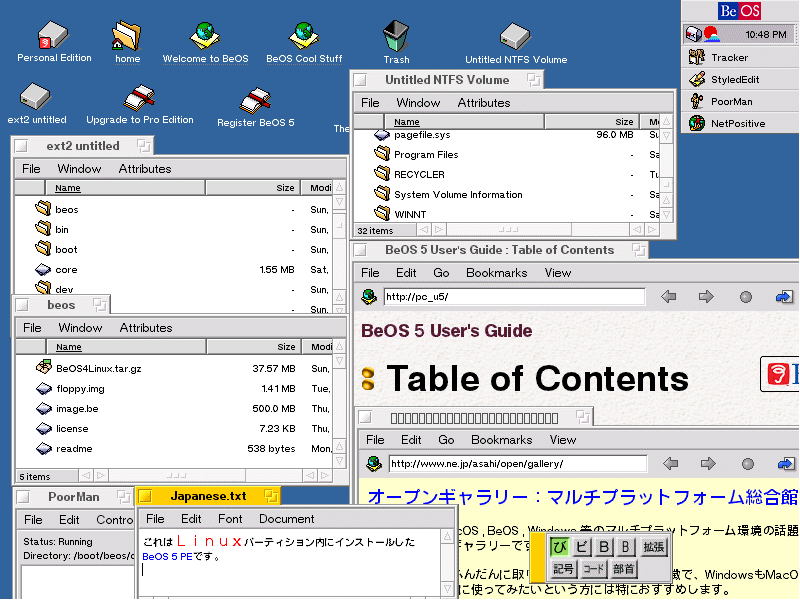Open the home folder icon
The height and width of the screenshot is (600, 800).
pyautogui.click(x=126, y=36)
